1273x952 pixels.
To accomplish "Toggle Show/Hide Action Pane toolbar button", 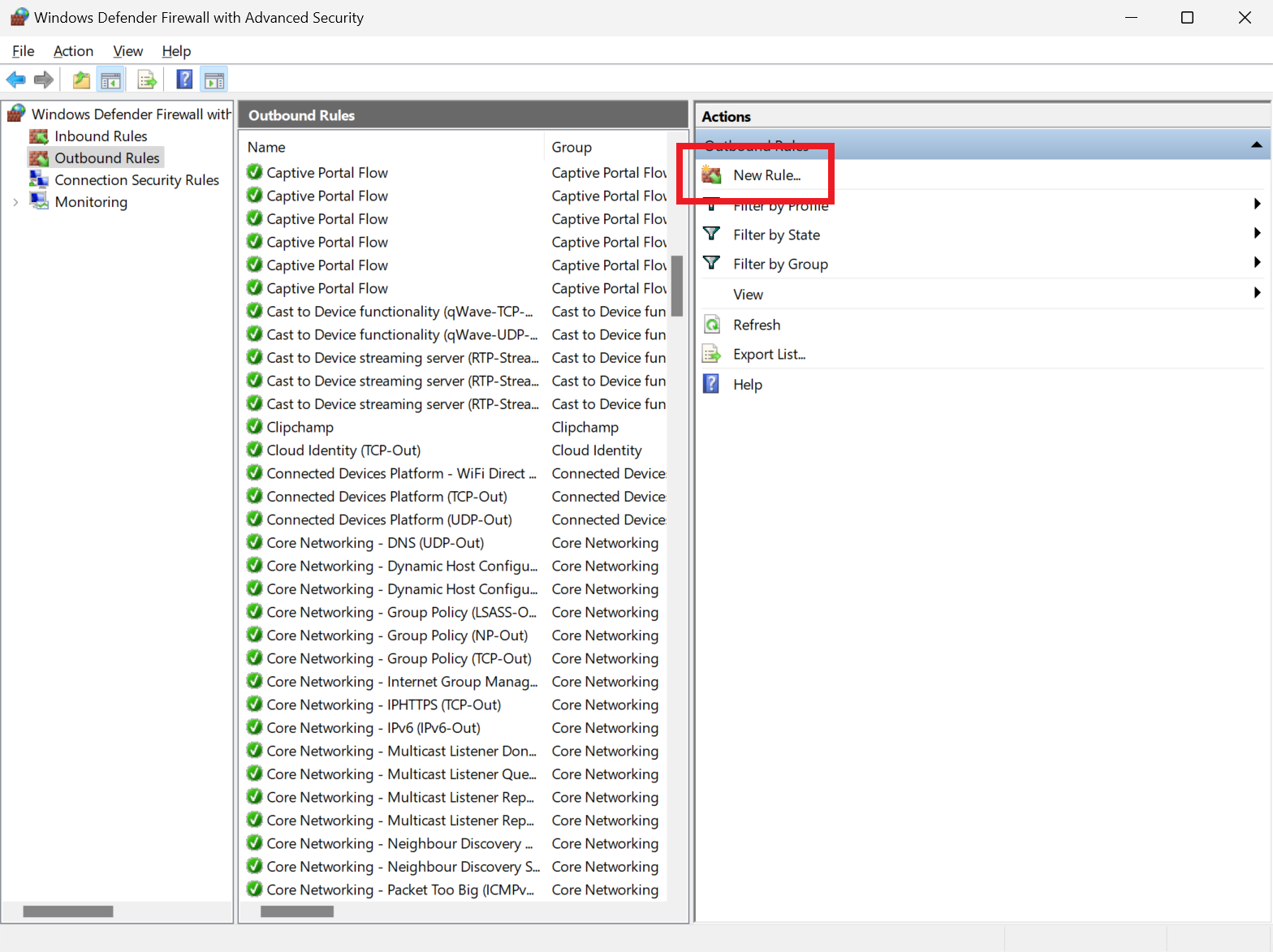I will (214, 80).
